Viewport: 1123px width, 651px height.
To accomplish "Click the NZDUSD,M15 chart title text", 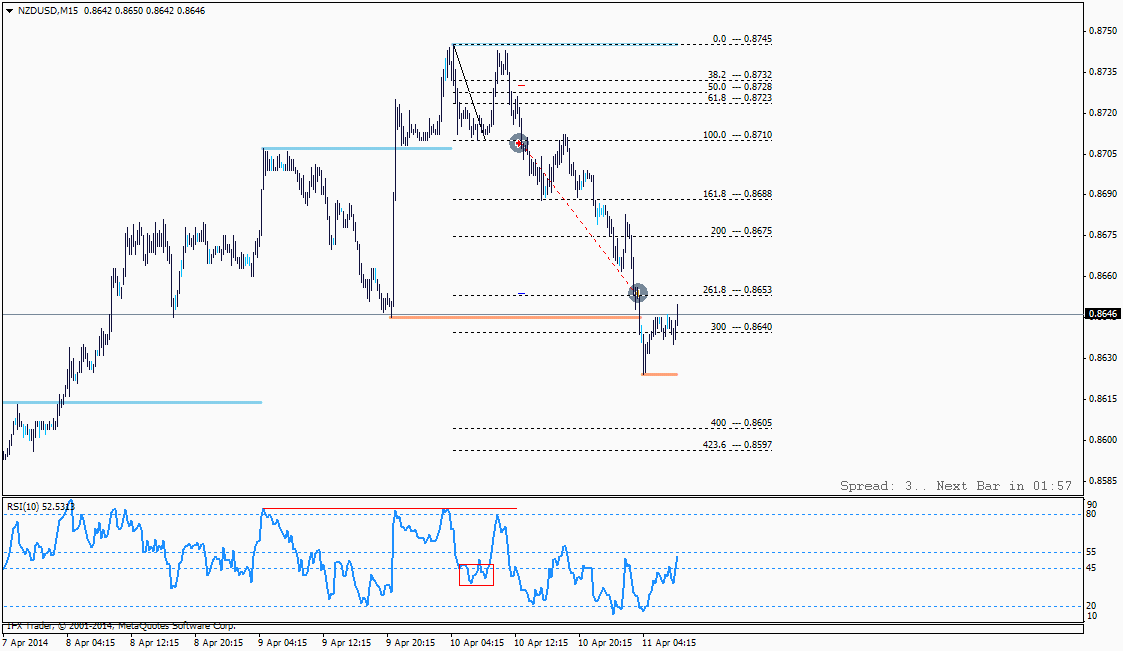I will [x=47, y=11].
